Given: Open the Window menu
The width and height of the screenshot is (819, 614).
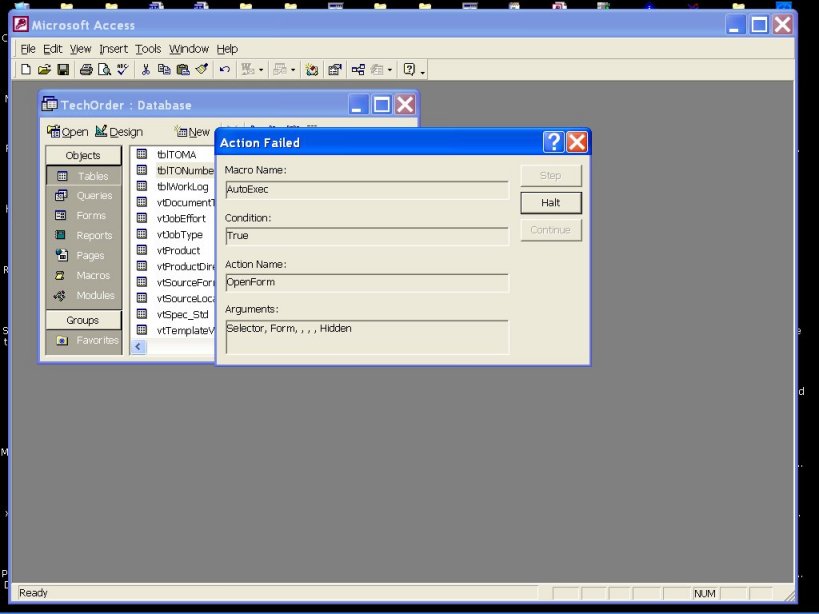Looking at the screenshot, I should [189, 49].
